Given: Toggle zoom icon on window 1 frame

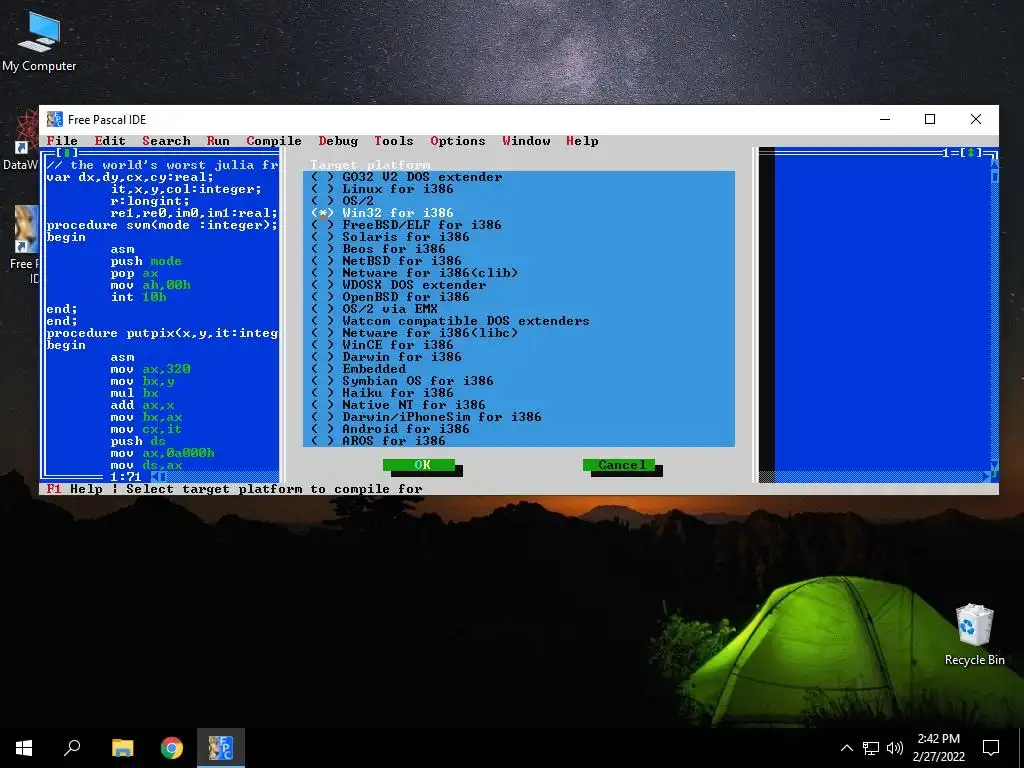Looking at the screenshot, I should pyautogui.click(x=971, y=153).
